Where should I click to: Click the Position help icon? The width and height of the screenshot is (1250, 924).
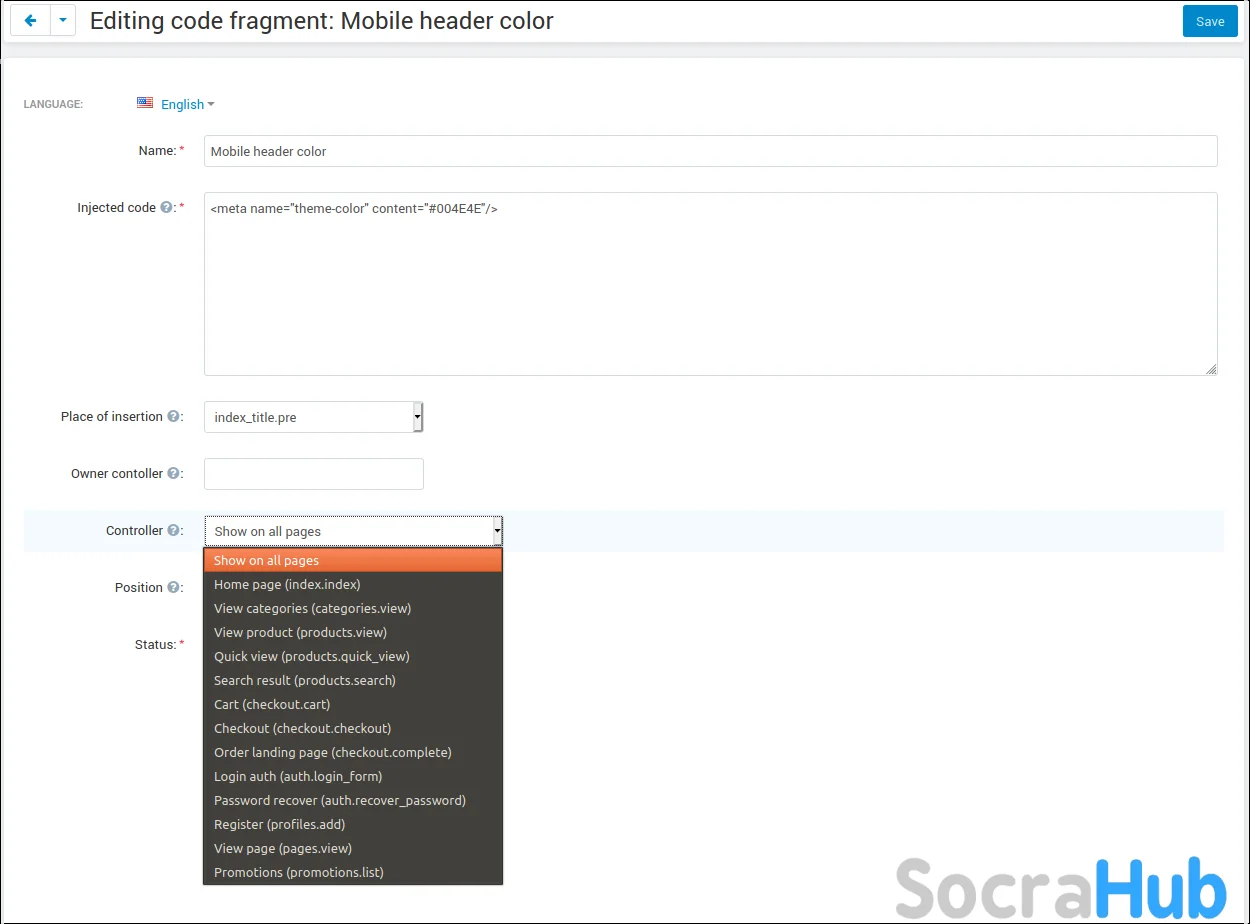173,588
